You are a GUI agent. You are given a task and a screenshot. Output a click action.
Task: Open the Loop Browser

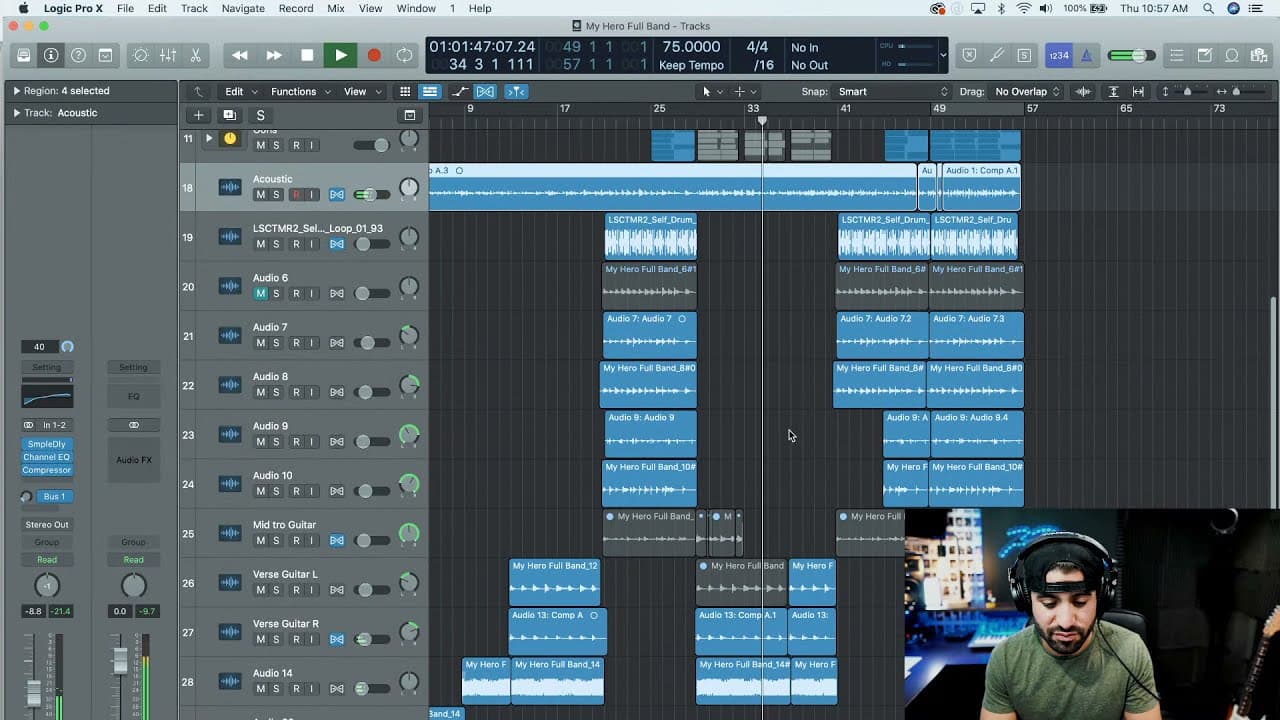(x=1232, y=56)
